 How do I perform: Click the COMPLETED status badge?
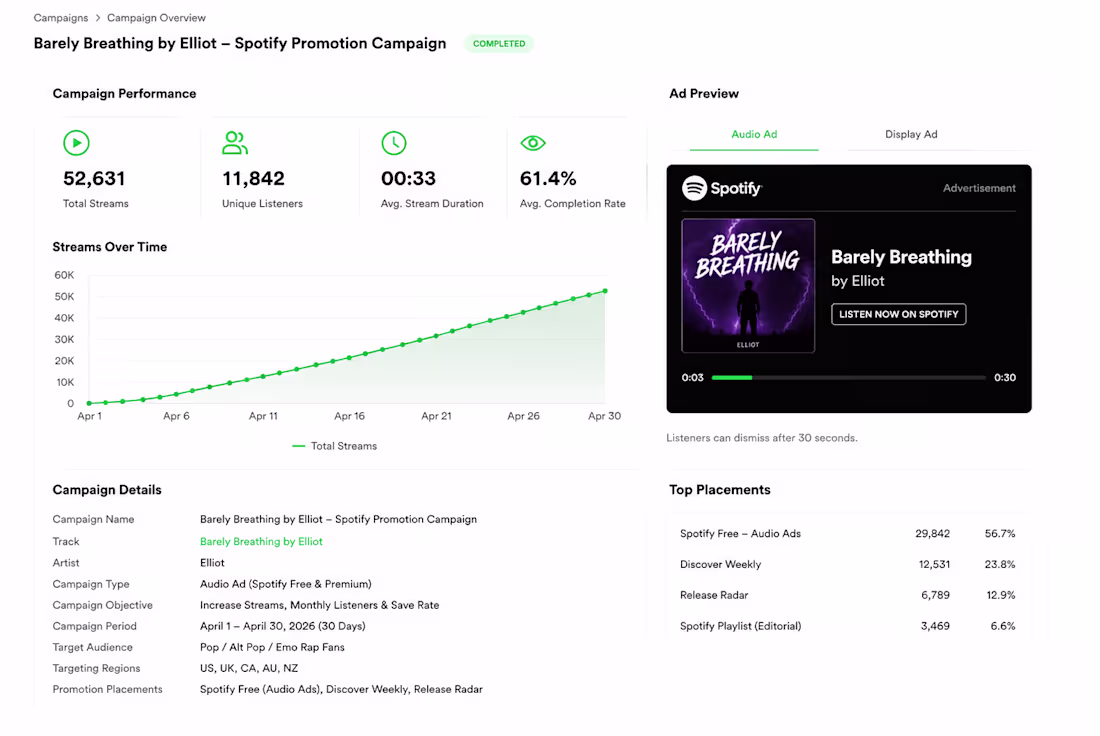point(499,44)
